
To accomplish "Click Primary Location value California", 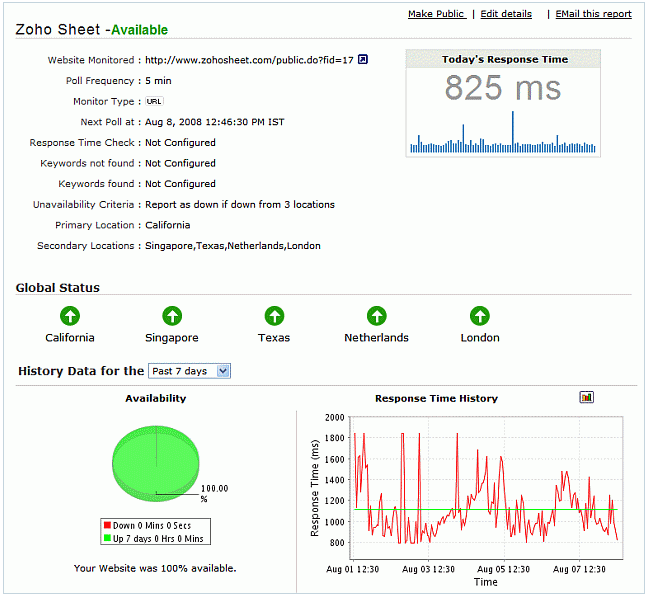I will 168,225.
